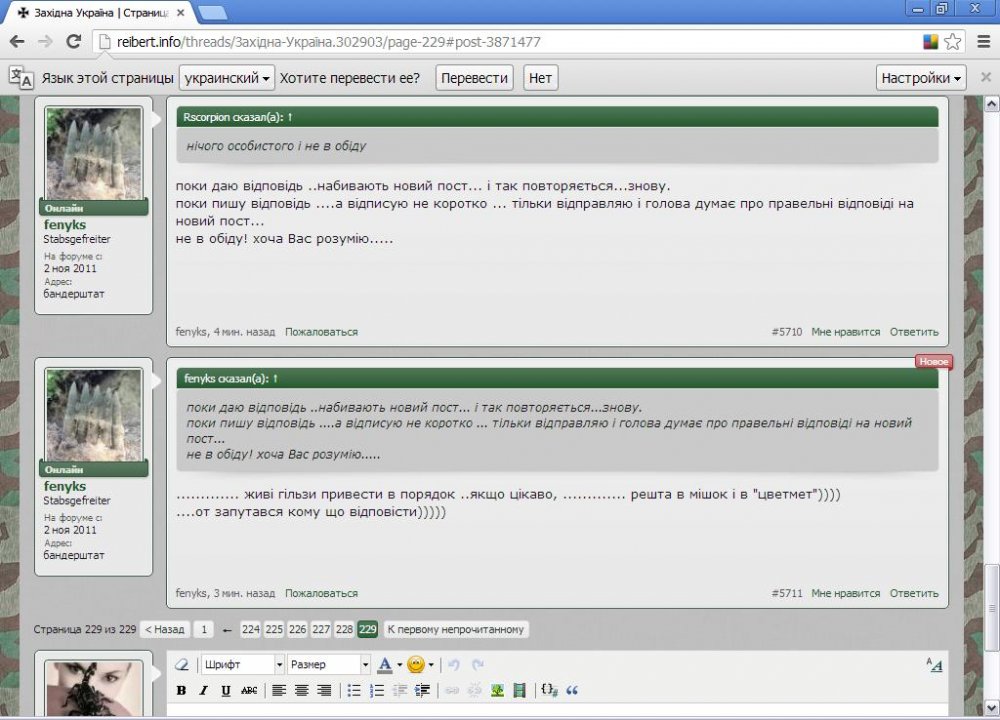This screenshot has height=720, width=1000.
Task: Reload the page
Action: click(x=74, y=41)
